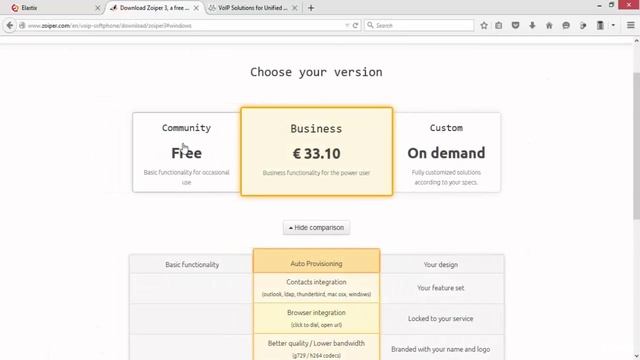Click the address bar URL field
640x360 pixels.
[x=184, y=25]
